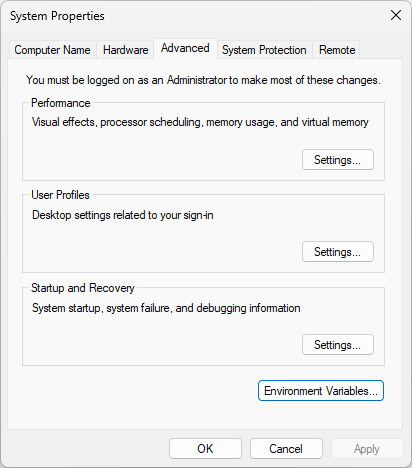Close the System Properties window
Viewport: 412px width, 468px height.
pyautogui.click(x=396, y=15)
